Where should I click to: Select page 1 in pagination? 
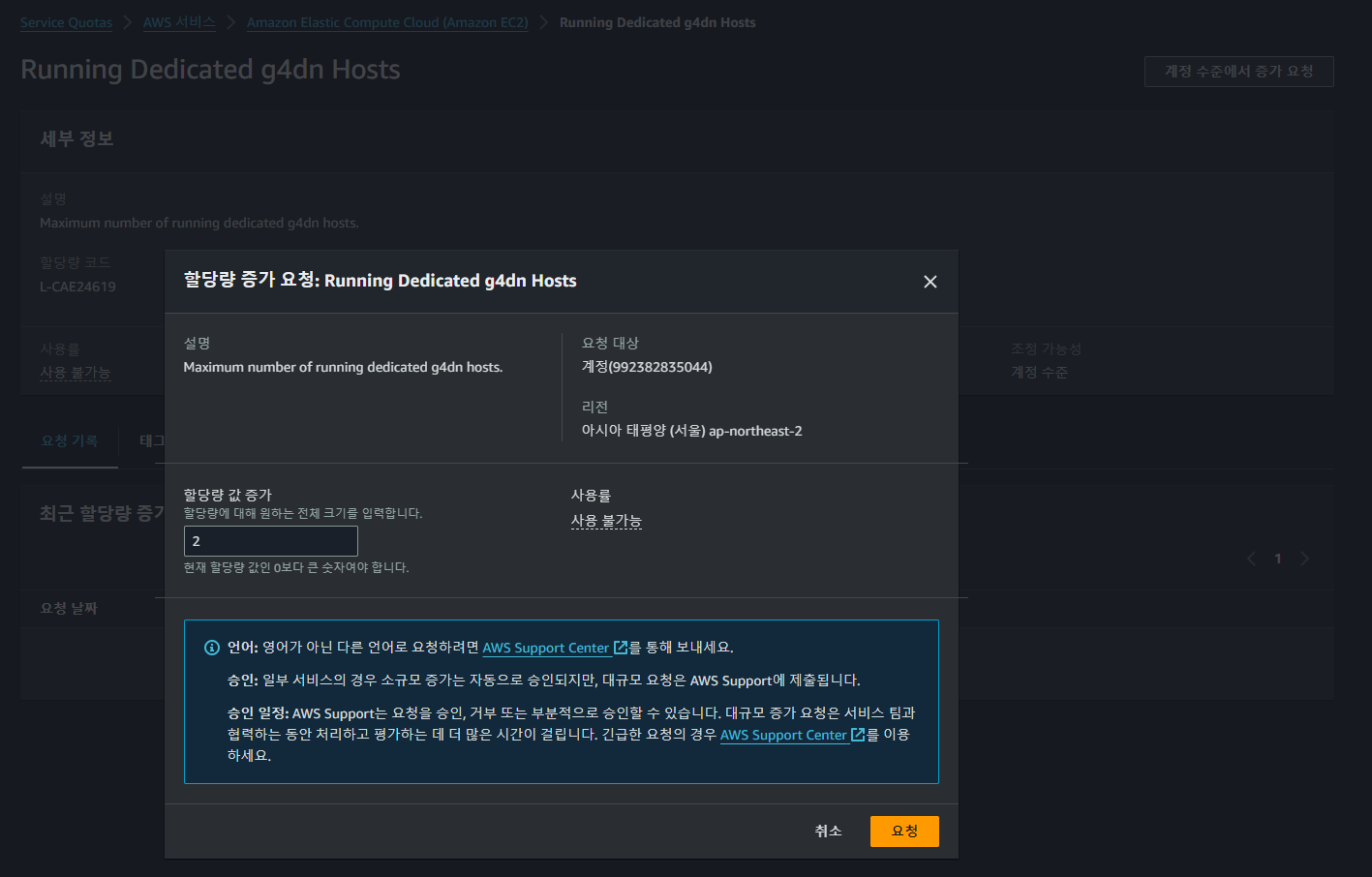(x=1278, y=559)
